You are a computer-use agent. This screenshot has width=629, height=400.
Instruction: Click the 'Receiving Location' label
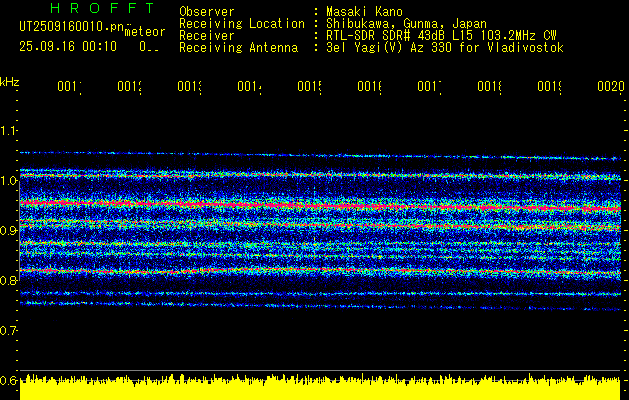(242, 24)
